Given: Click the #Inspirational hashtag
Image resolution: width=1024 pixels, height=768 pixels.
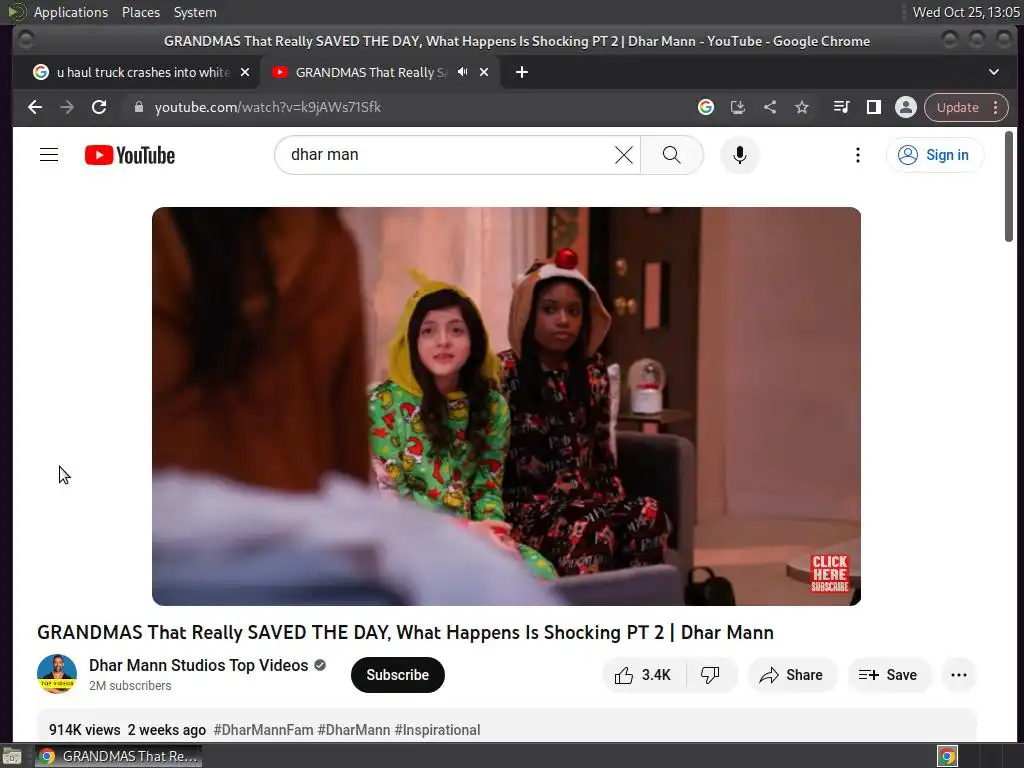Looking at the screenshot, I should [x=437, y=730].
